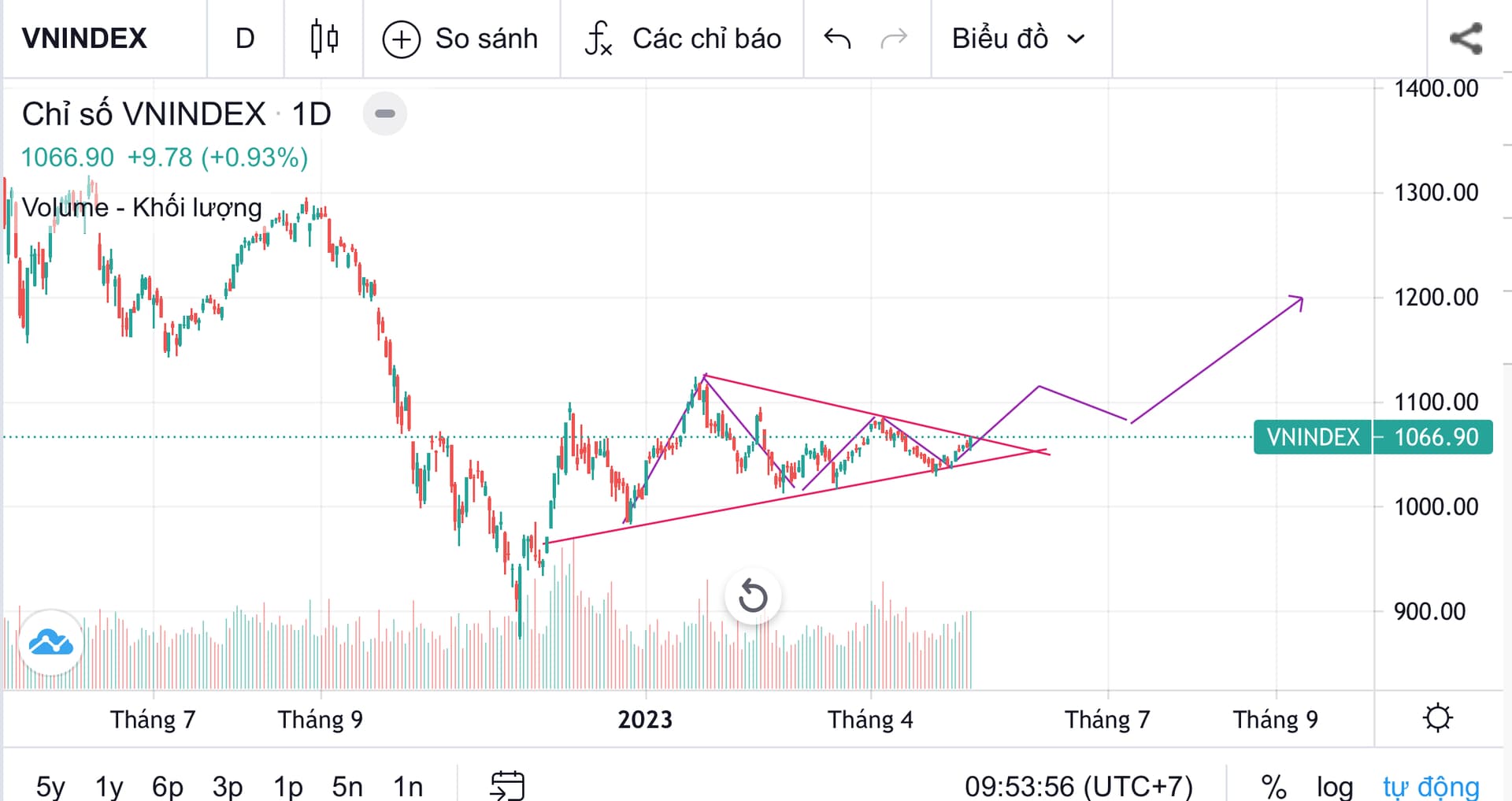The width and height of the screenshot is (1512, 801).
Task: Expand the Biểu đồ dropdown menu
Action: pyautogui.click(x=1019, y=39)
